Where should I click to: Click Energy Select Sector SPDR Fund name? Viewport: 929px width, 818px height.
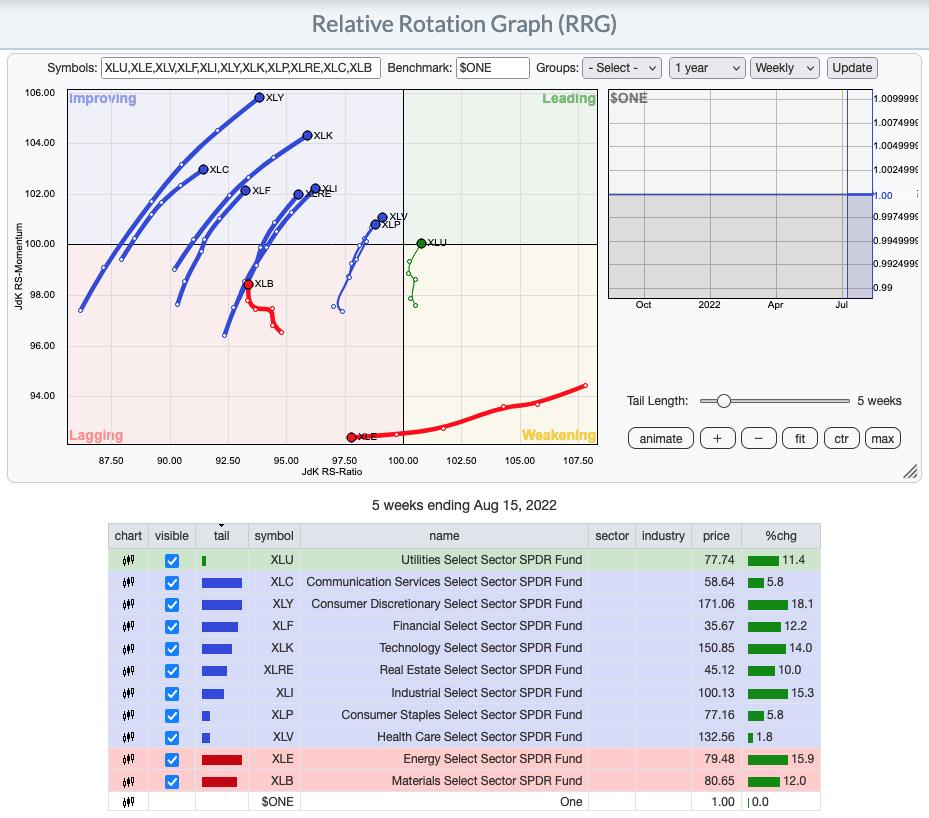(492, 759)
